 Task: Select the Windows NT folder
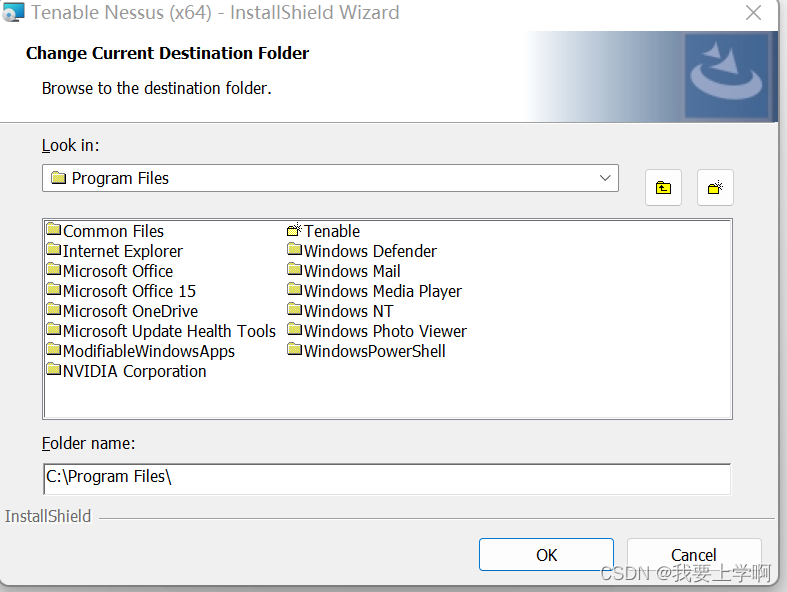click(x=340, y=311)
